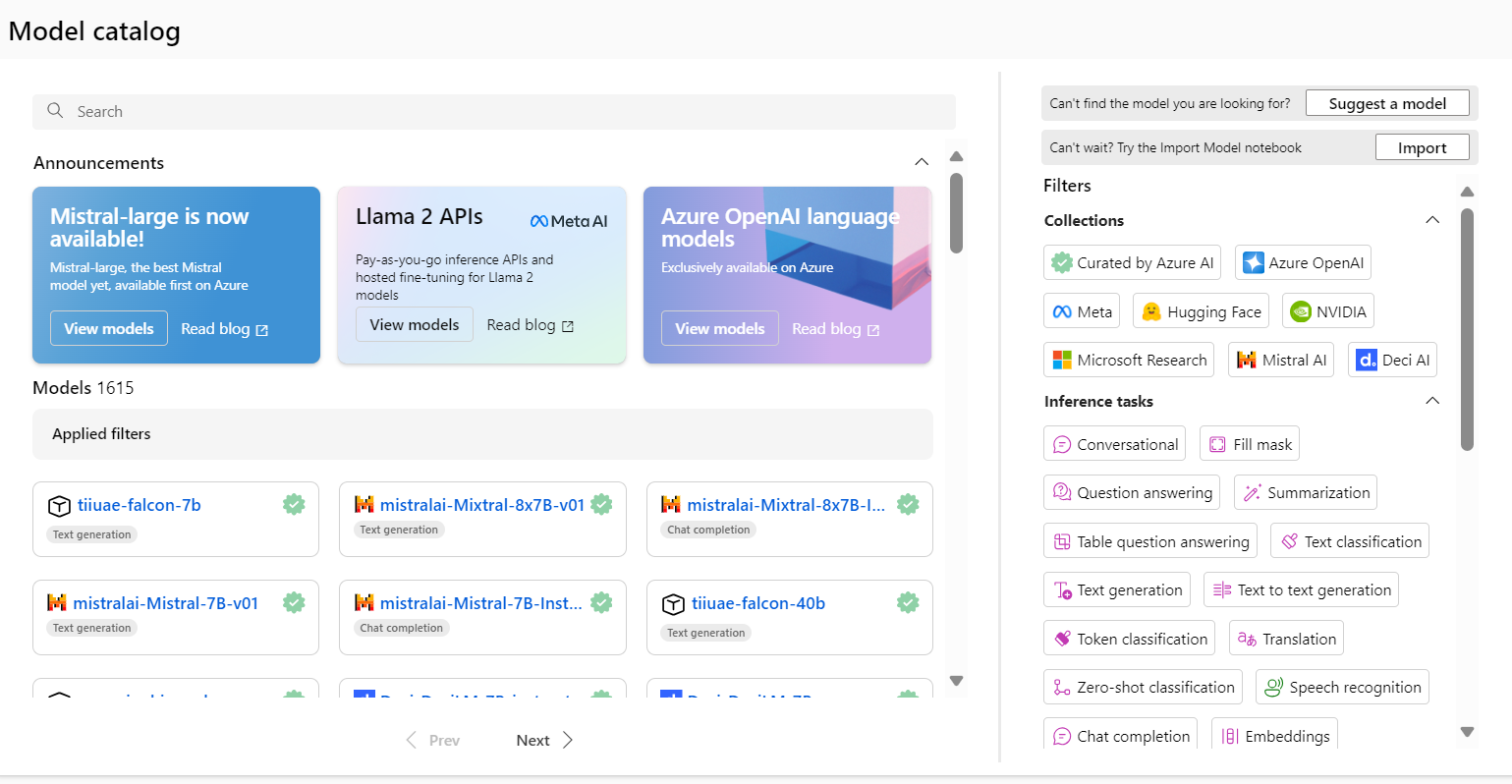Click the Meta infinity logo icon
Image resolution: width=1512 pixels, height=784 pixels.
[x=1062, y=311]
